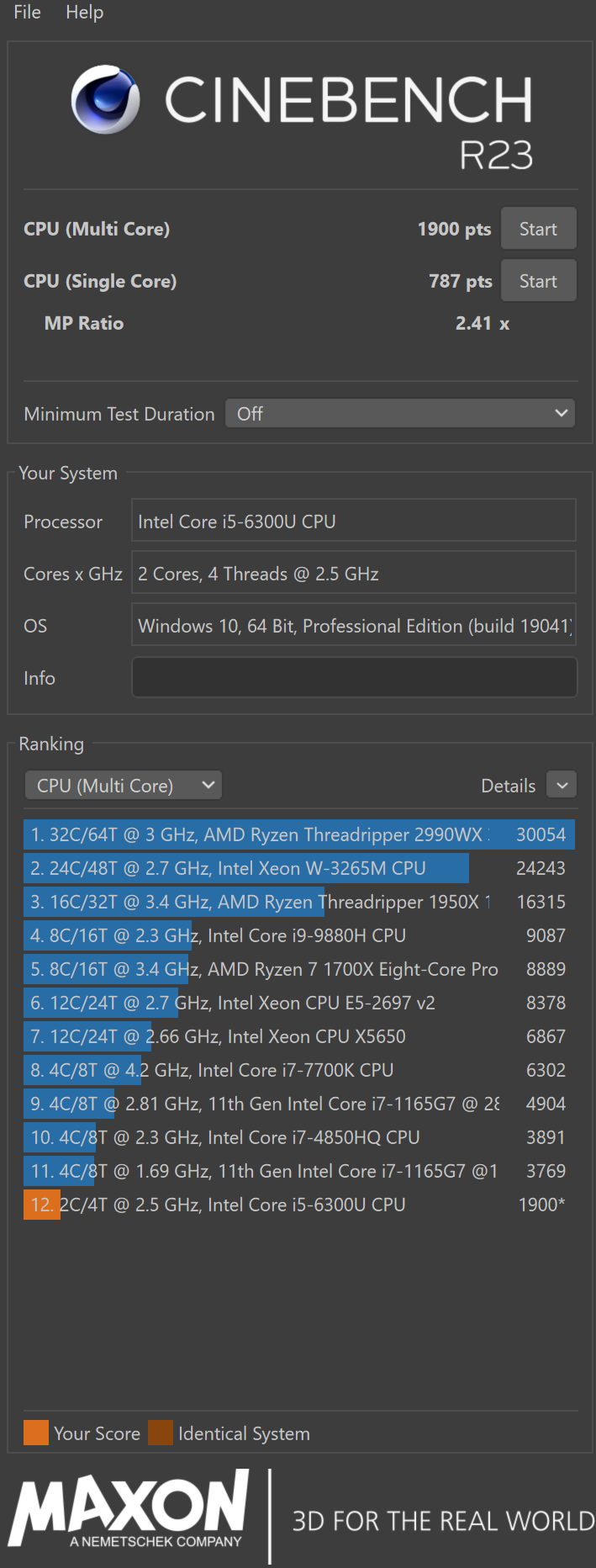The height and width of the screenshot is (1568, 596).
Task: Select the Core i7-7700K ranking entry
Action: (299, 1070)
